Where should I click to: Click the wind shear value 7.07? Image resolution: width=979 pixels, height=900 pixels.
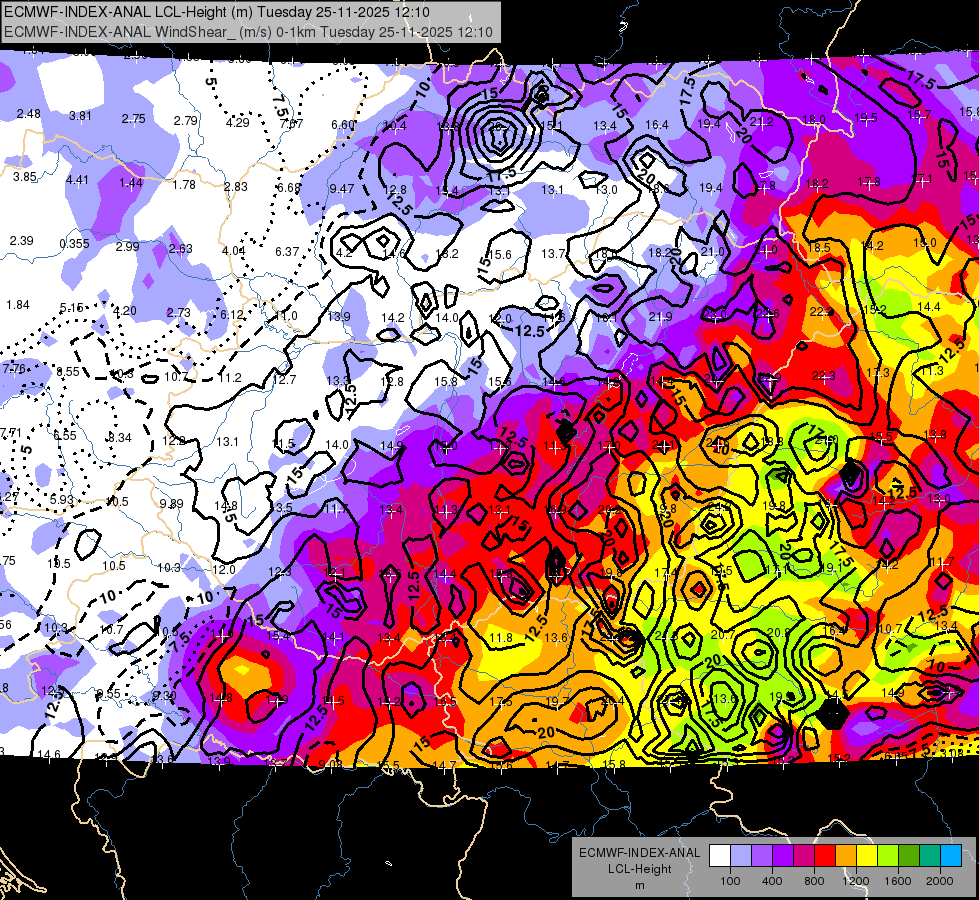[291, 124]
